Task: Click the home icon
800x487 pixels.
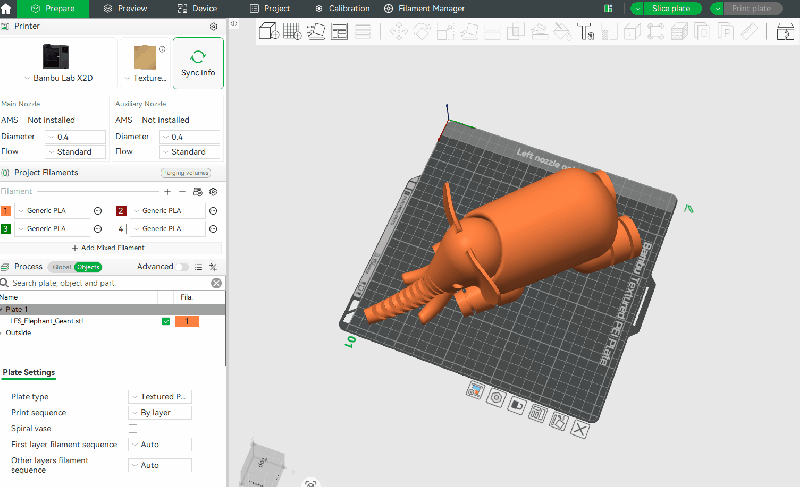Action: point(6,9)
